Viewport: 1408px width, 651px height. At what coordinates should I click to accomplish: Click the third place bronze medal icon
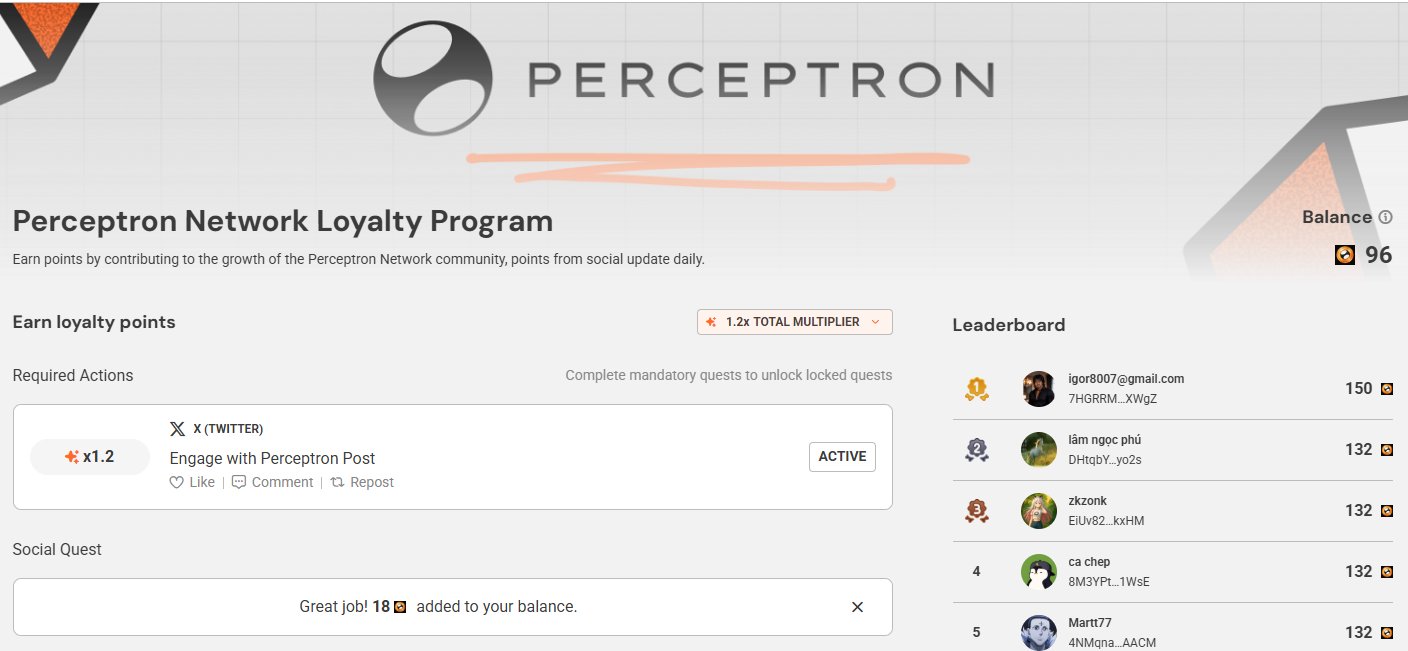coord(976,511)
